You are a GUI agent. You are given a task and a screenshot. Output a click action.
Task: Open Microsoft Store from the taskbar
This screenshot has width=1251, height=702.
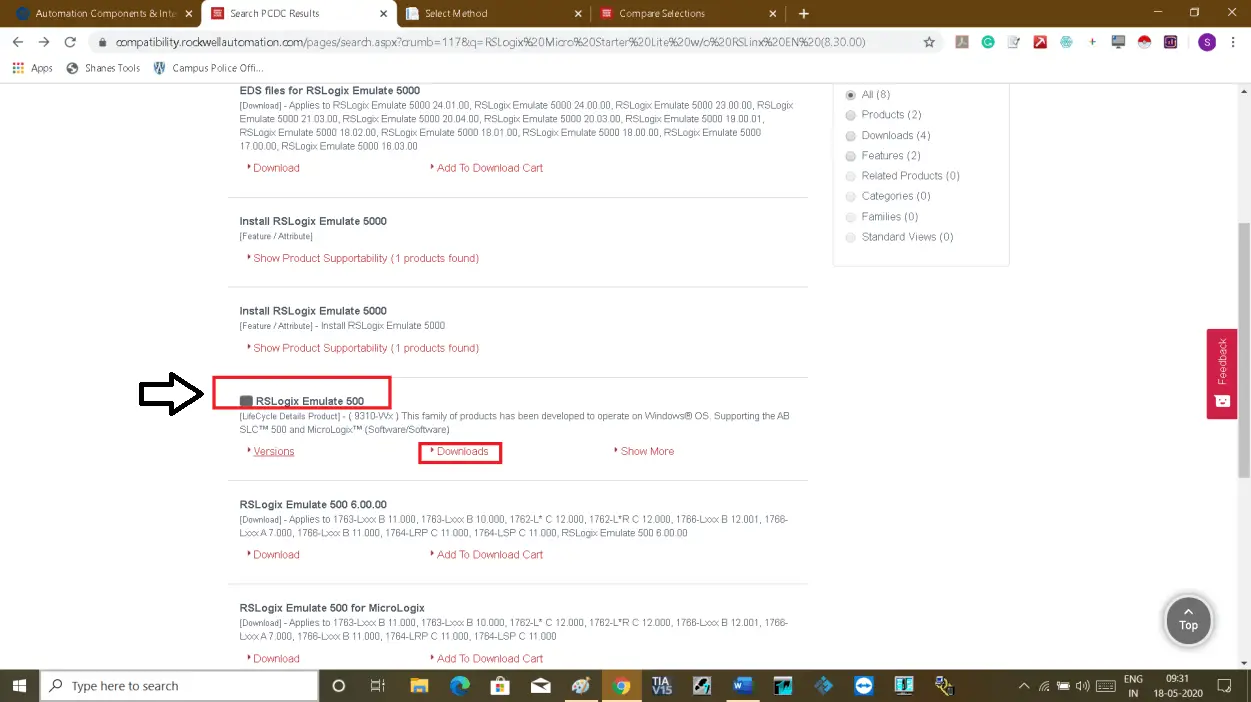click(500, 686)
